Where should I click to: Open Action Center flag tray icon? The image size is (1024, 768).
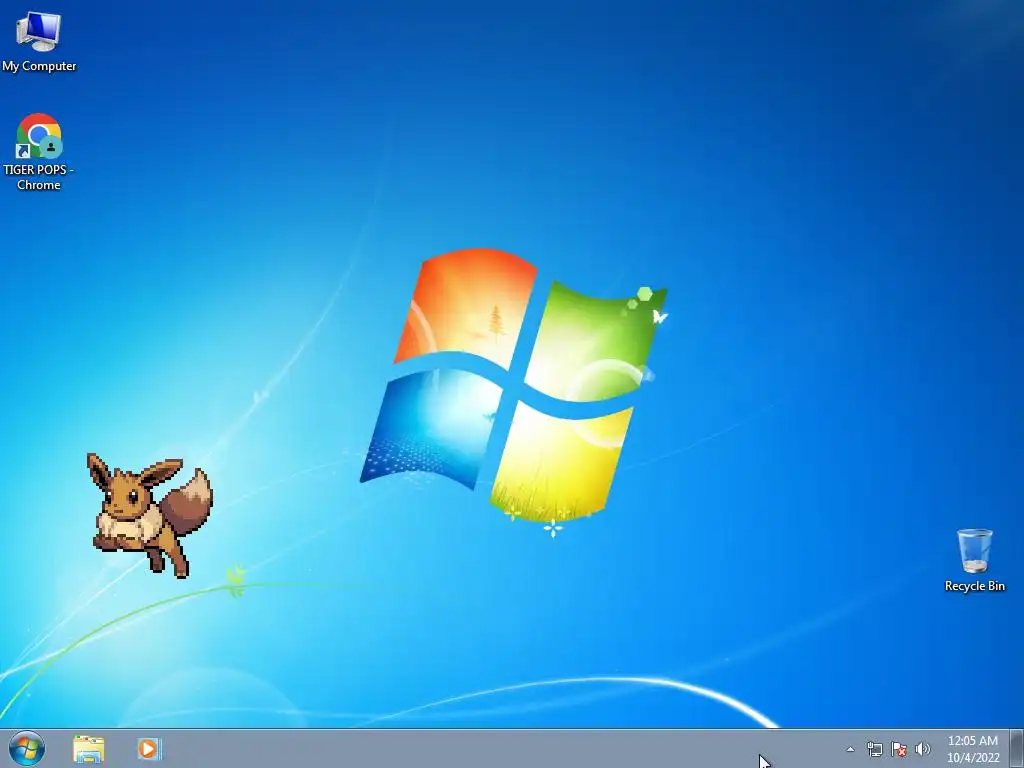click(x=899, y=749)
